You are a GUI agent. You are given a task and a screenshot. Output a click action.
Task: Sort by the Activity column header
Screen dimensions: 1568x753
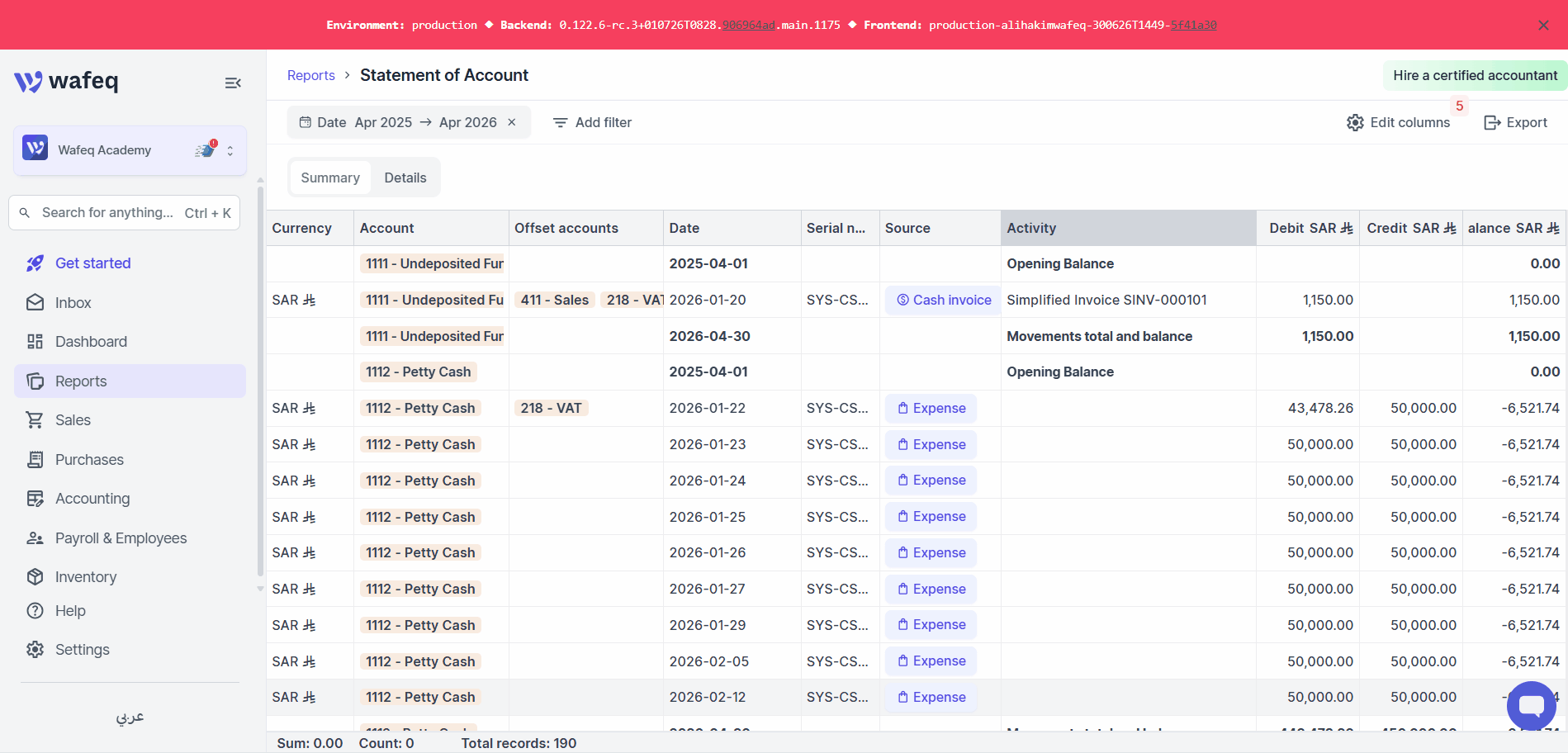(x=1129, y=228)
